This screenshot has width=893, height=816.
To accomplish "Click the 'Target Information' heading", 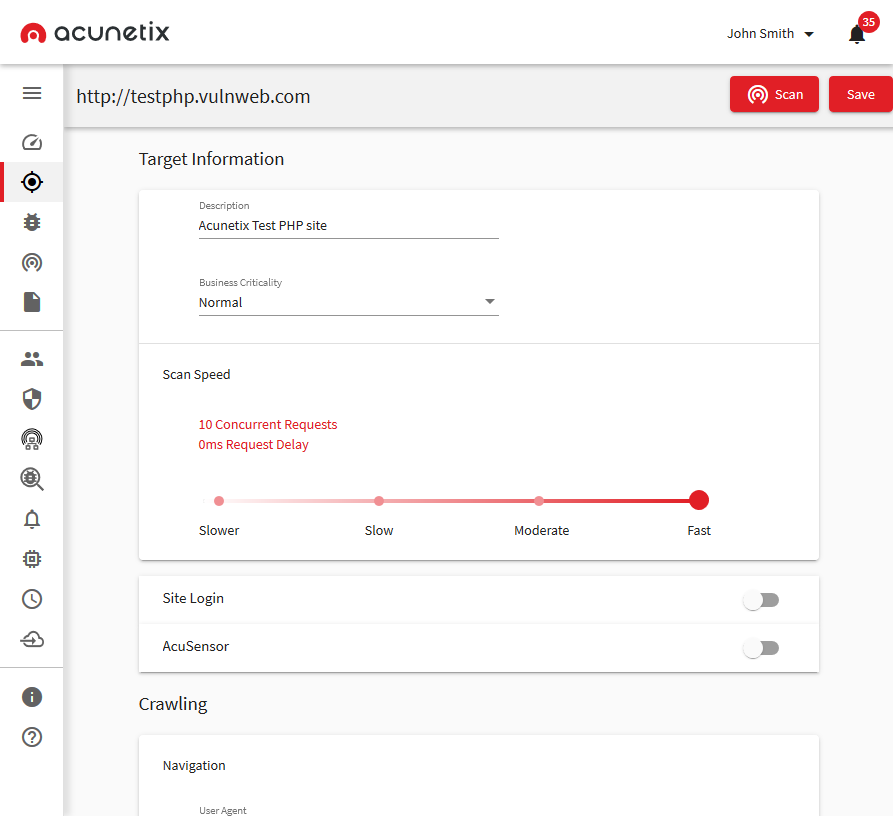I will pyautogui.click(x=211, y=159).
